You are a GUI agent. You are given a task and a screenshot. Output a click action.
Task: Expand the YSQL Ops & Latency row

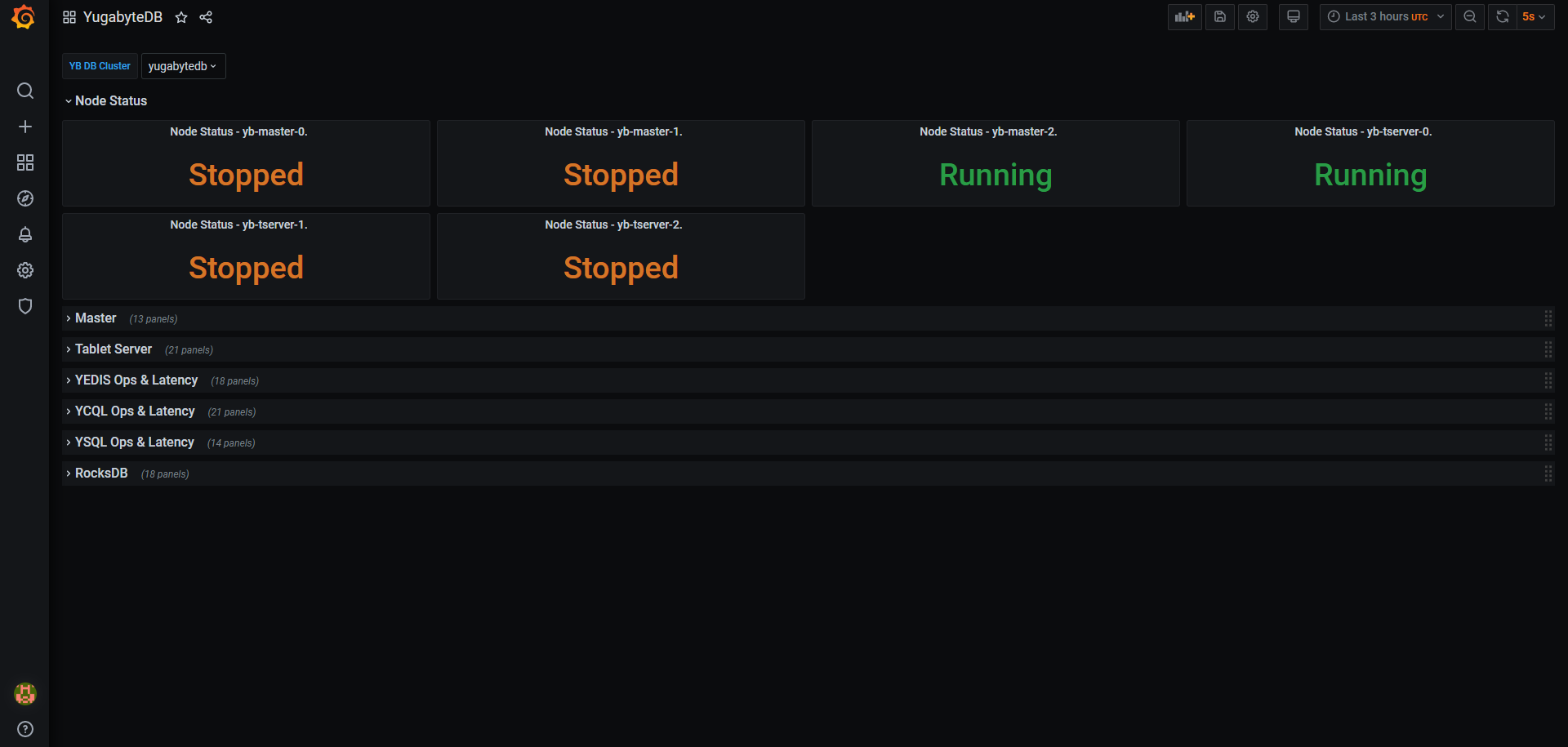click(x=134, y=442)
